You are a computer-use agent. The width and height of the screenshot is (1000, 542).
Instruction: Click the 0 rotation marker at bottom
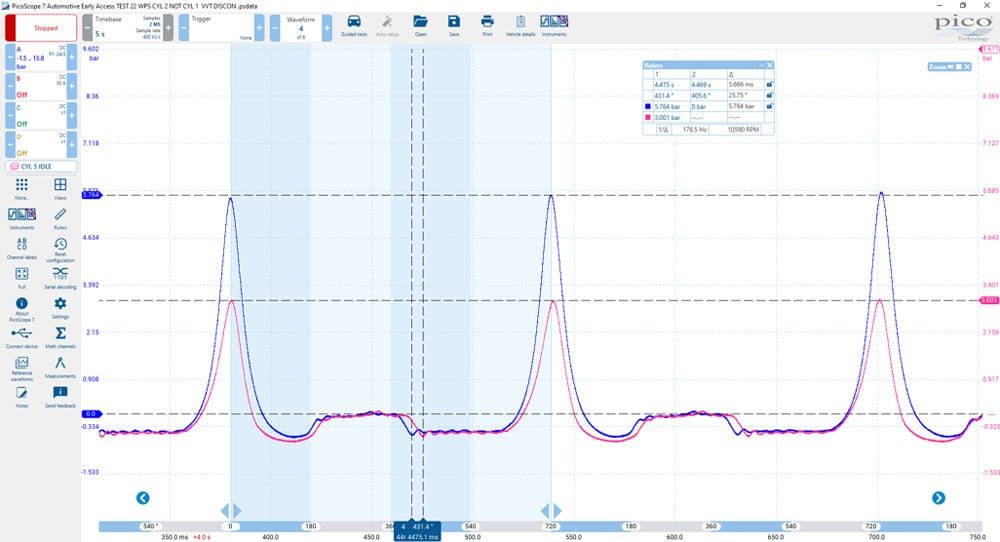(230, 527)
